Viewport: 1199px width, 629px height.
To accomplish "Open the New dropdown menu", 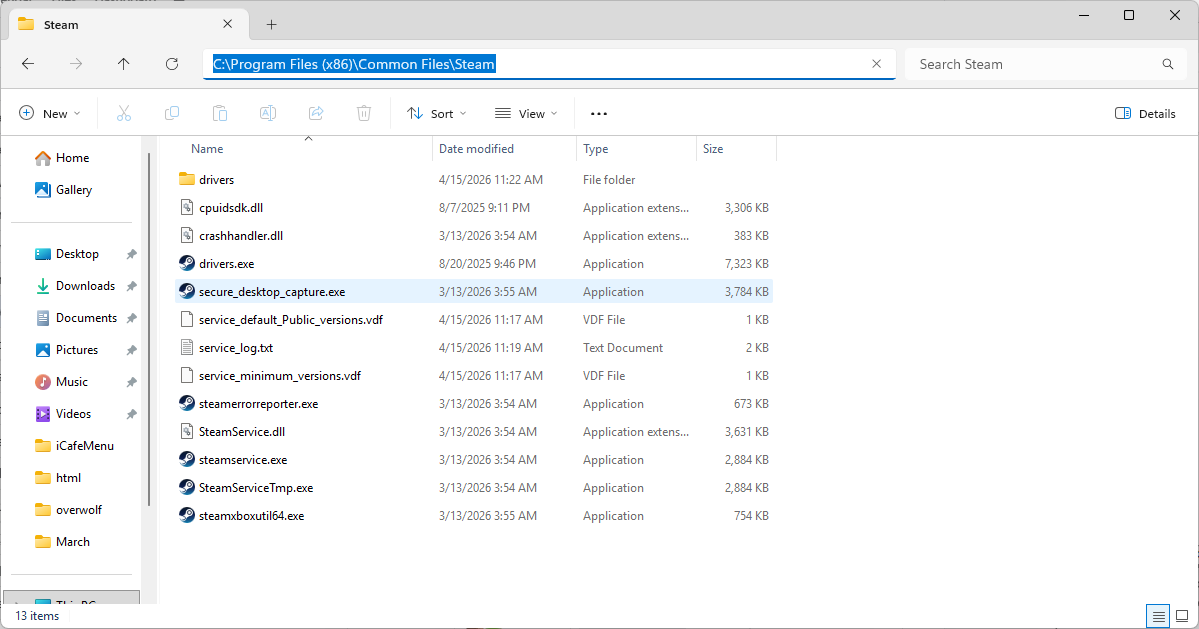I will (x=50, y=113).
